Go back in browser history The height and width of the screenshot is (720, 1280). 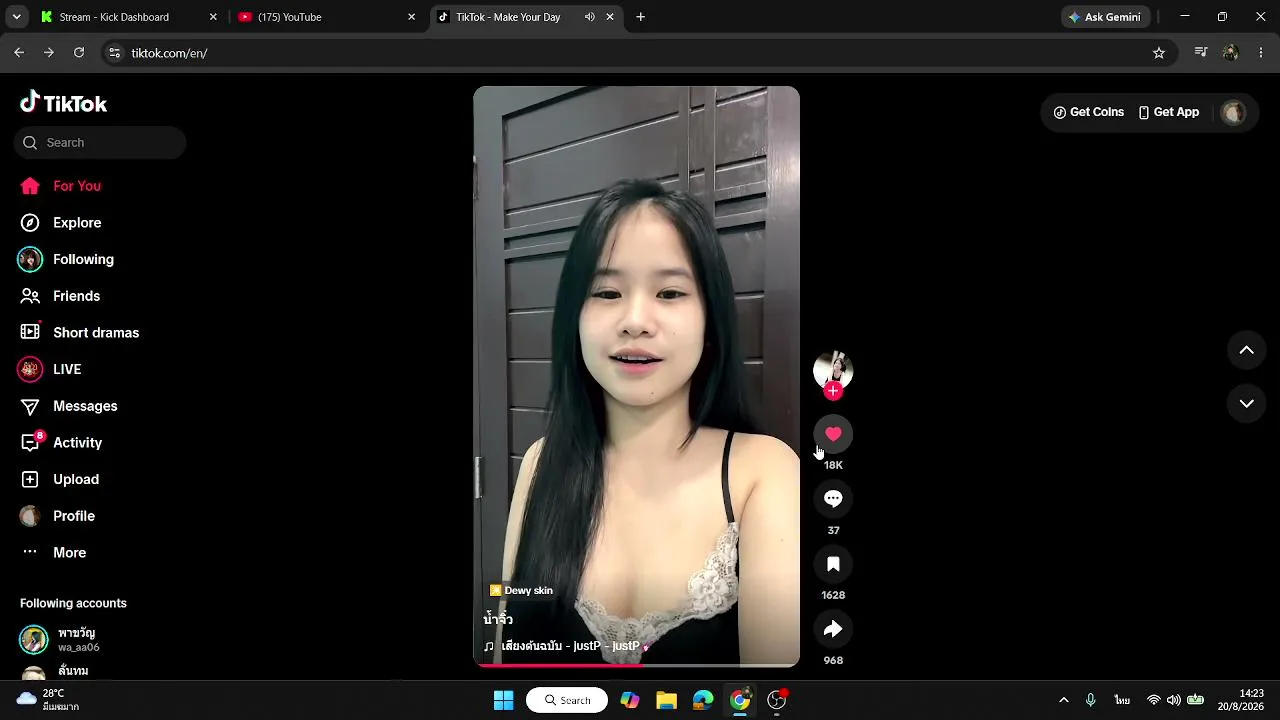click(x=19, y=53)
